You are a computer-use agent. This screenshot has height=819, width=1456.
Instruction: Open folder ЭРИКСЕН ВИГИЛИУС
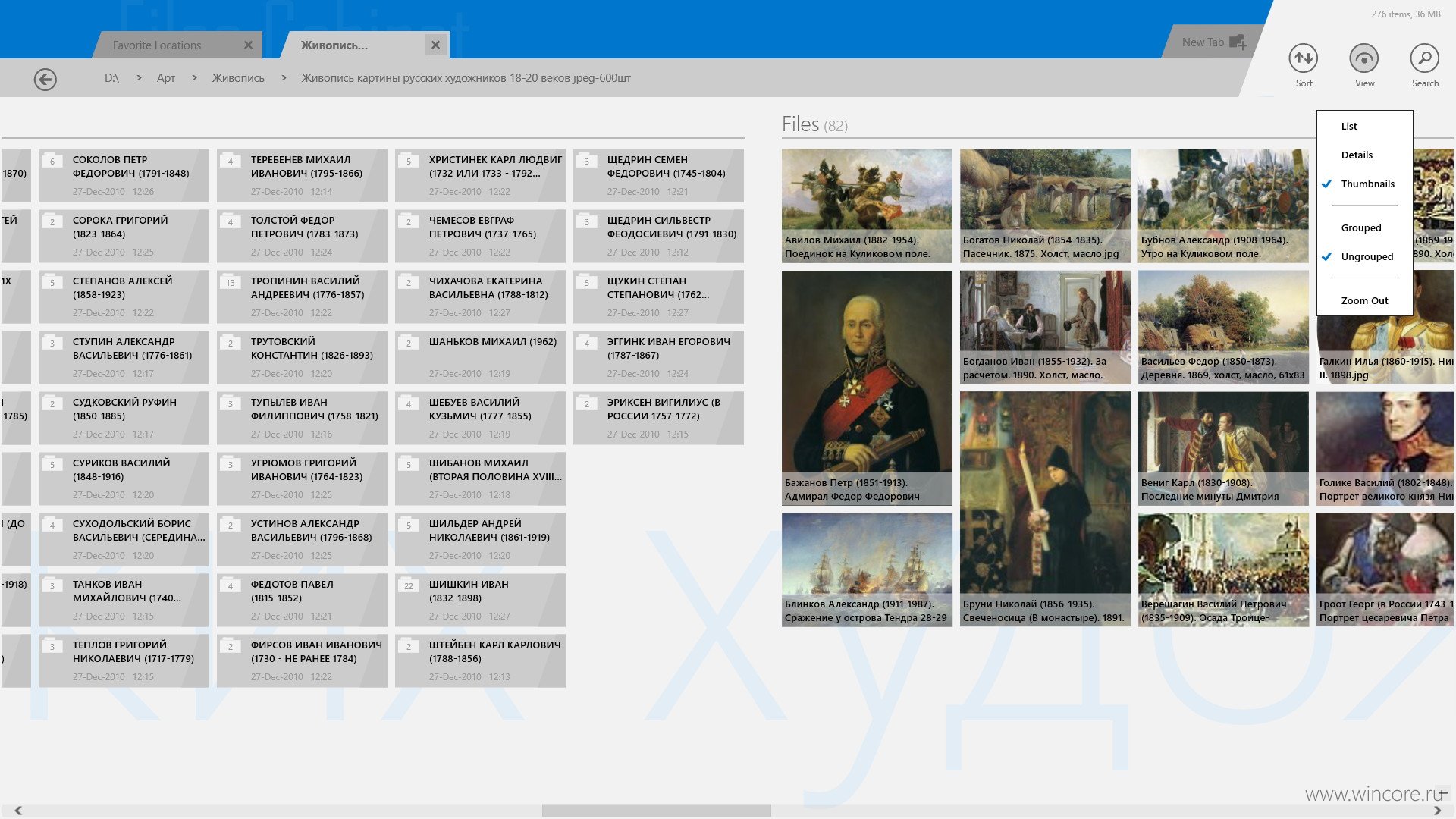658,418
